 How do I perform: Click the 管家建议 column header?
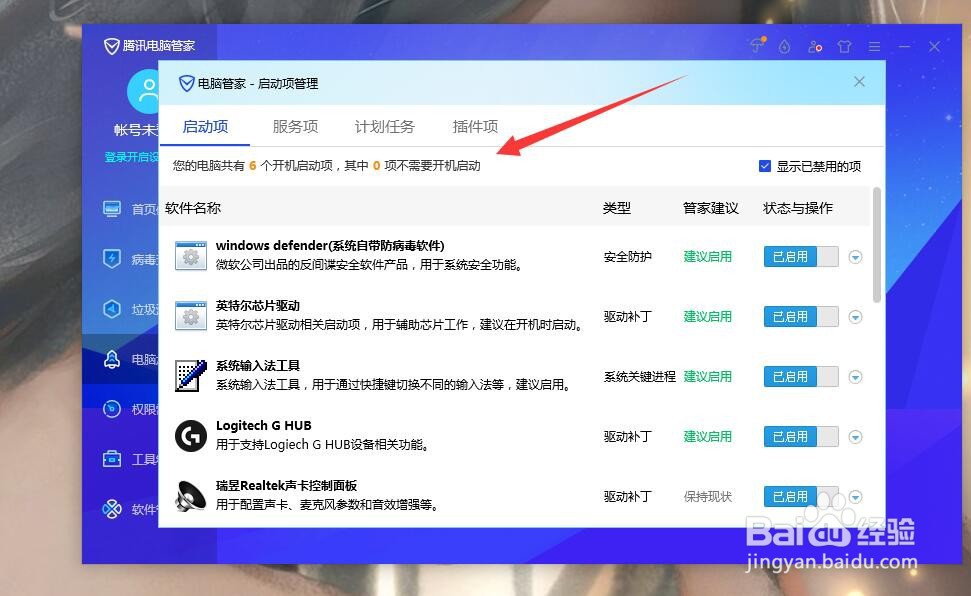pos(711,208)
